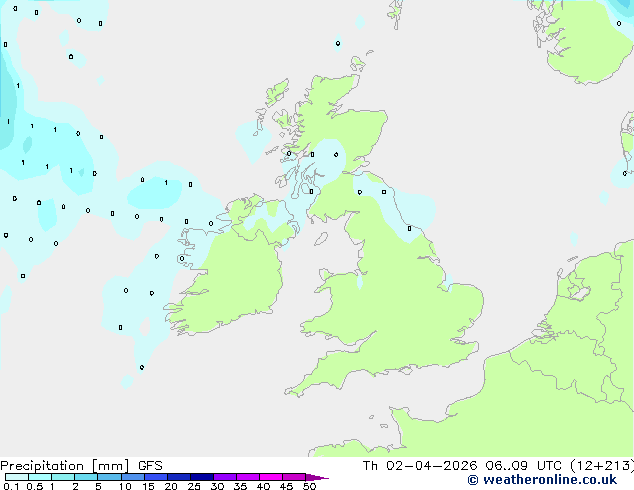
Task: Choose the 40–45 mm magenta legend swatch
Action: (x=271, y=477)
